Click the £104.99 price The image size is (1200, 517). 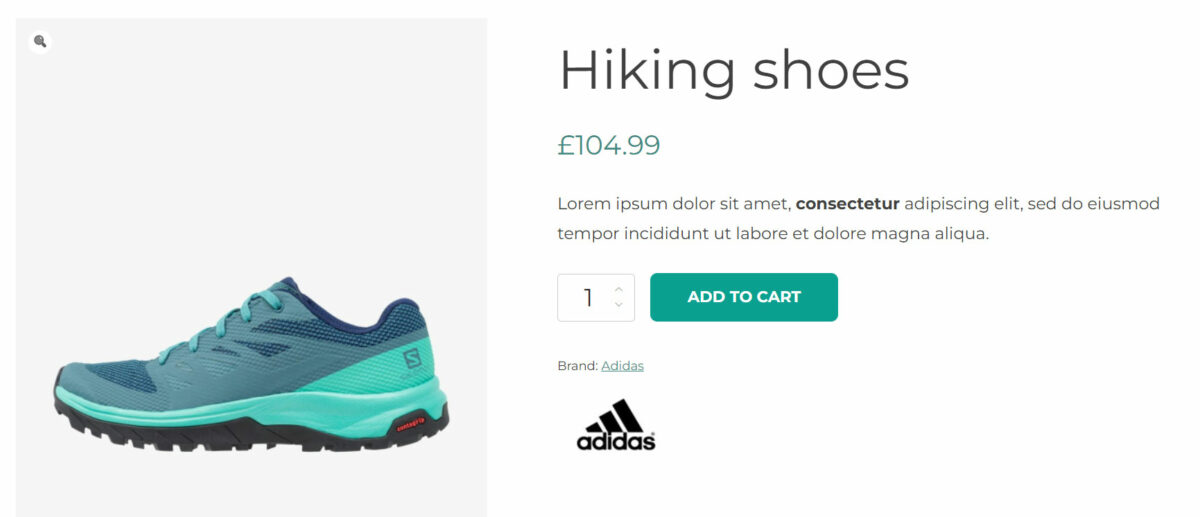[609, 146]
